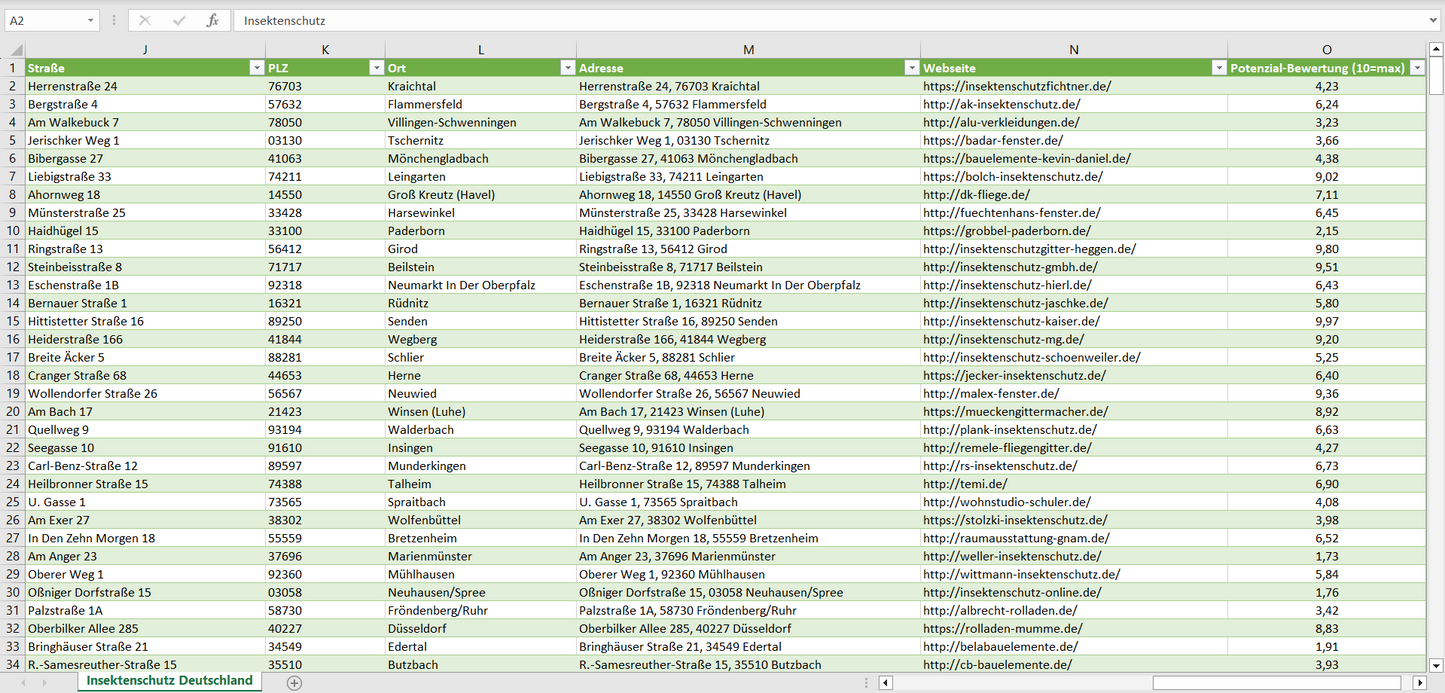Click the vertical scrollbar down arrow

[1436, 664]
